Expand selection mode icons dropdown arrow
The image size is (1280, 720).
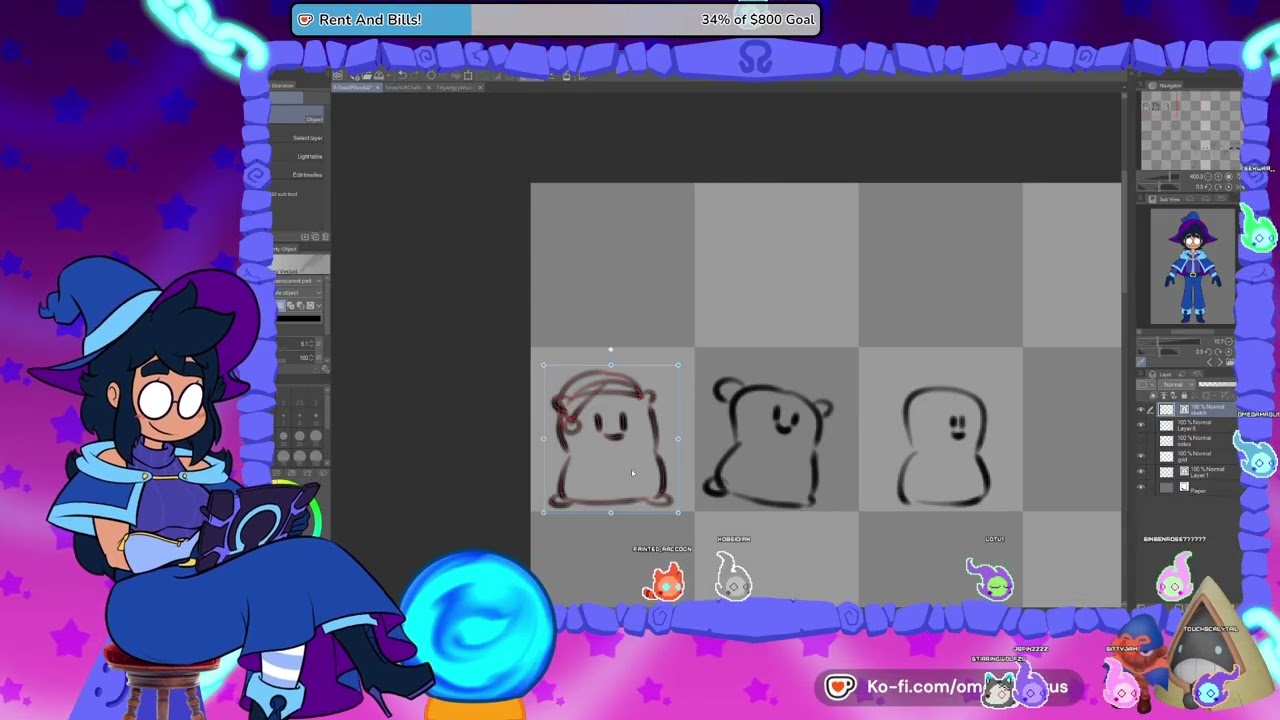coord(319,306)
